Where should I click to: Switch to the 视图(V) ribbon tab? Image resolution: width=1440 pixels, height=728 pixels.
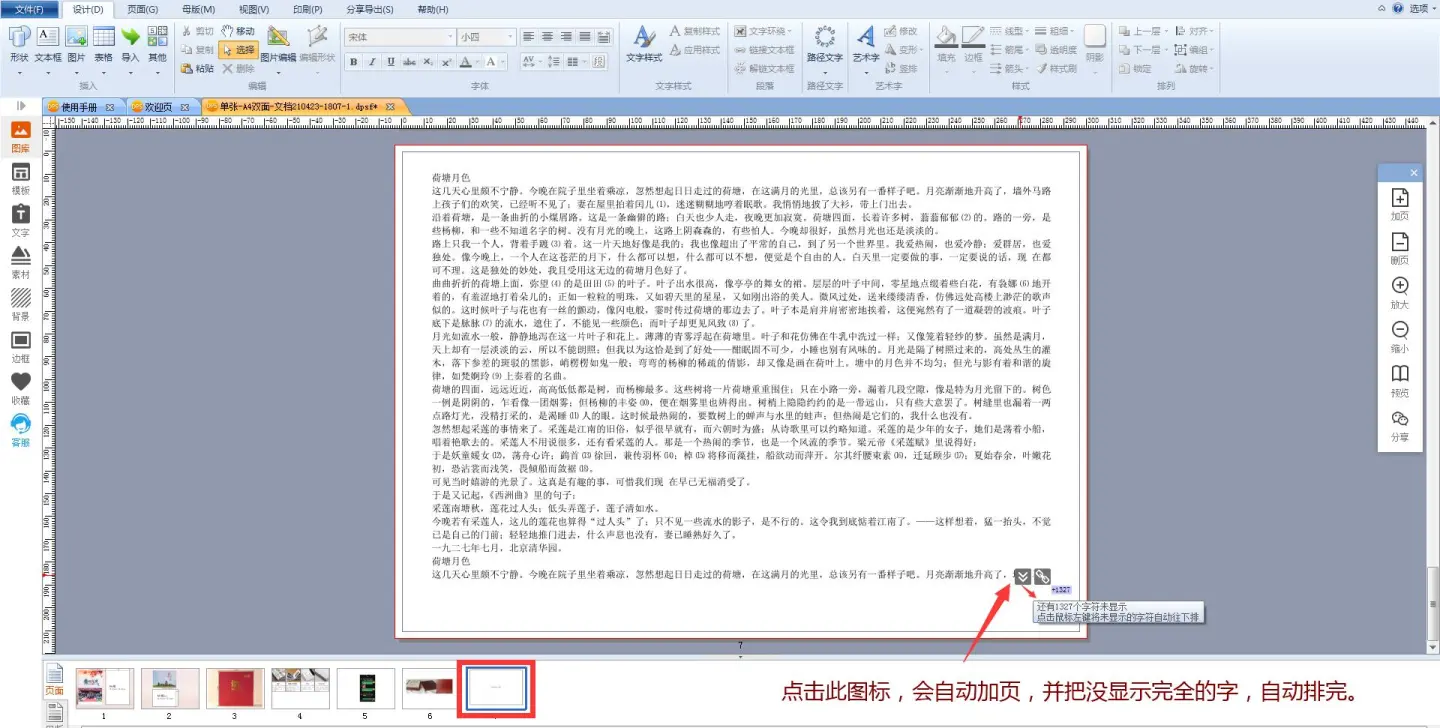click(x=254, y=9)
